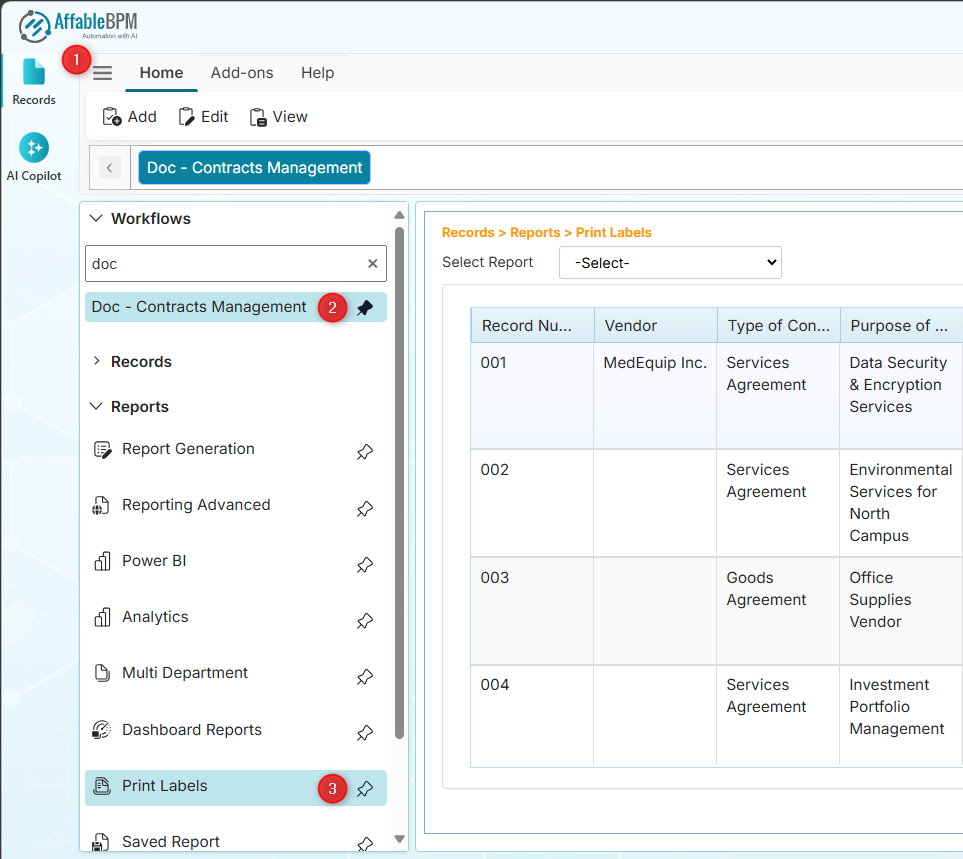Click the Add record toolbar button
The height and width of the screenshot is (859, 963).
coord(130,117)
